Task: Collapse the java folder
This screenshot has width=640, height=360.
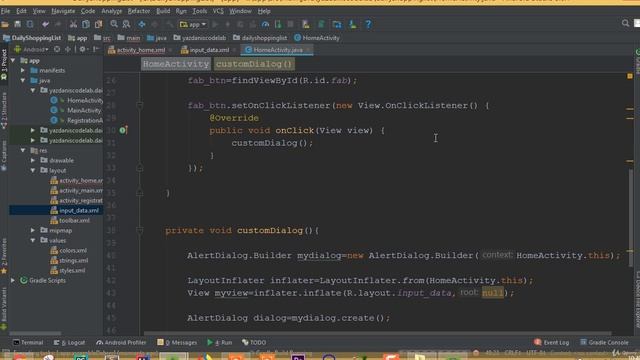Action: 23,80
